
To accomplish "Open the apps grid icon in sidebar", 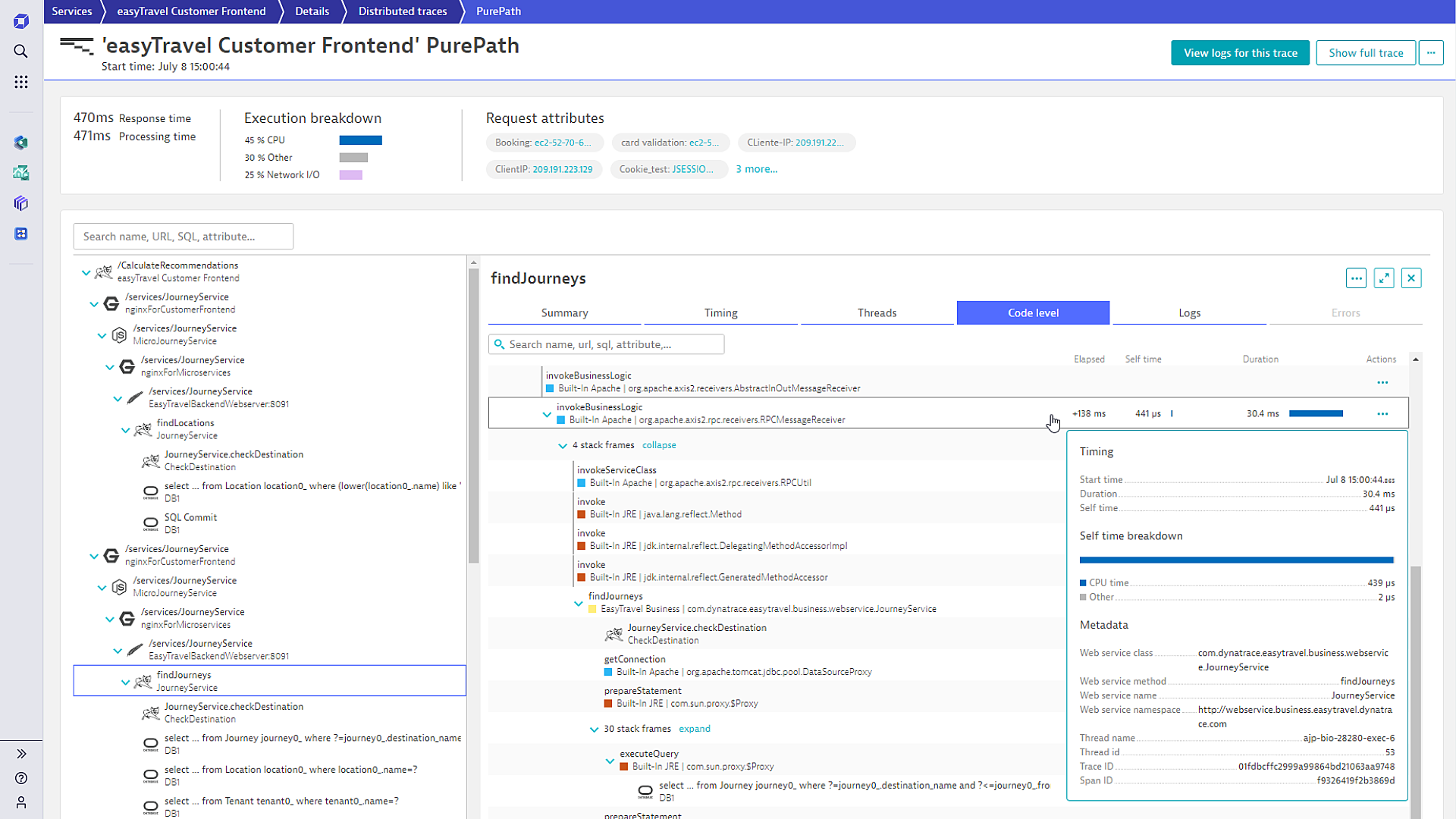I will coord(21,81).
